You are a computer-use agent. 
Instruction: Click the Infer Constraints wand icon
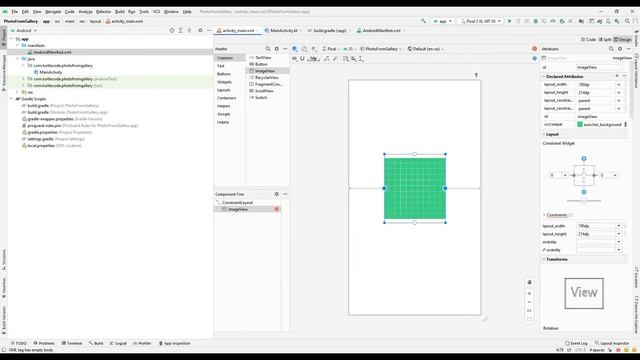[x=335, y=59]
